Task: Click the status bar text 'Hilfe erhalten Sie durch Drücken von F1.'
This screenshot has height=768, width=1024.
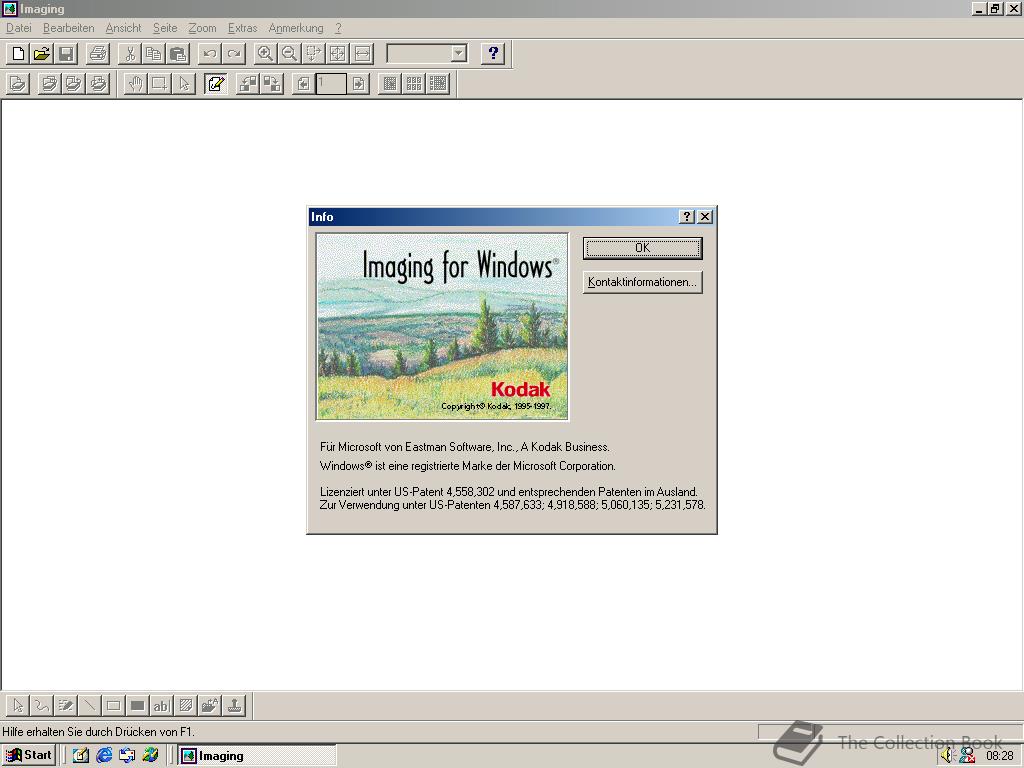Action: tap(99, 731)
